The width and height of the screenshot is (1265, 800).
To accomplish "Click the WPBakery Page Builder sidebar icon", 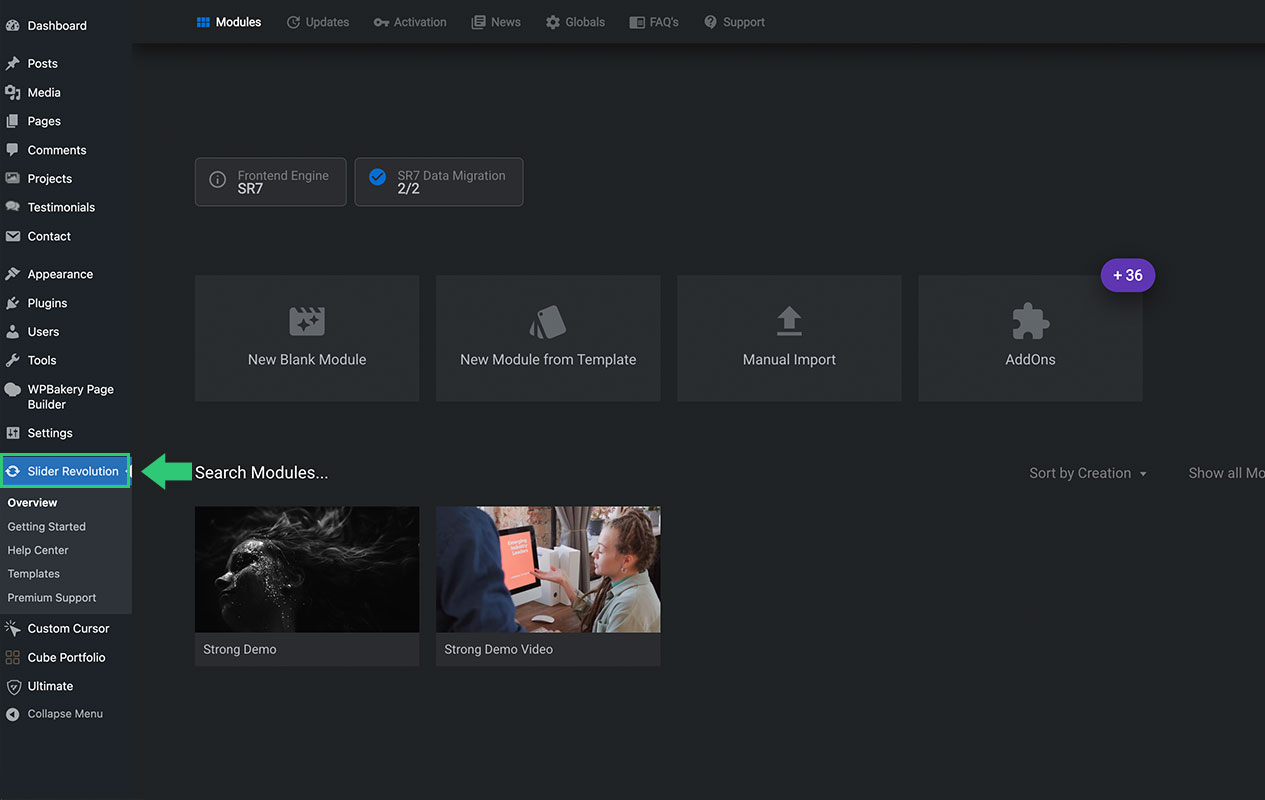I will [x=12, y=390].
